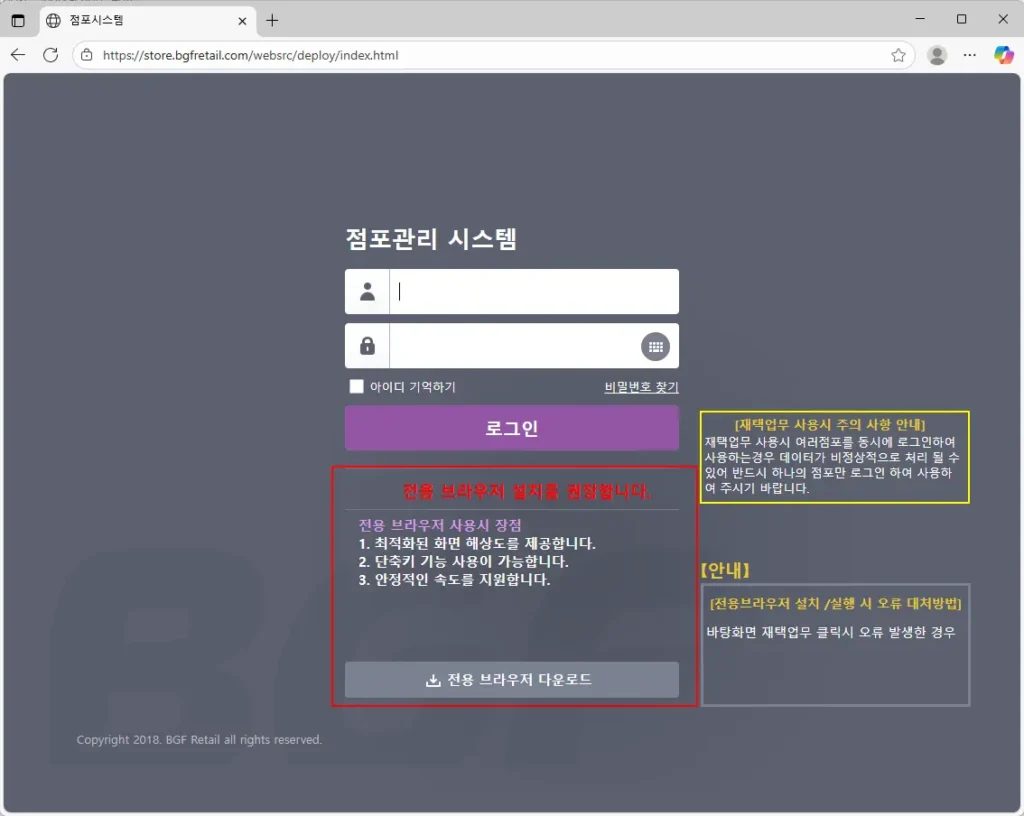Click the person icon beside the ID field

(367, 292)
